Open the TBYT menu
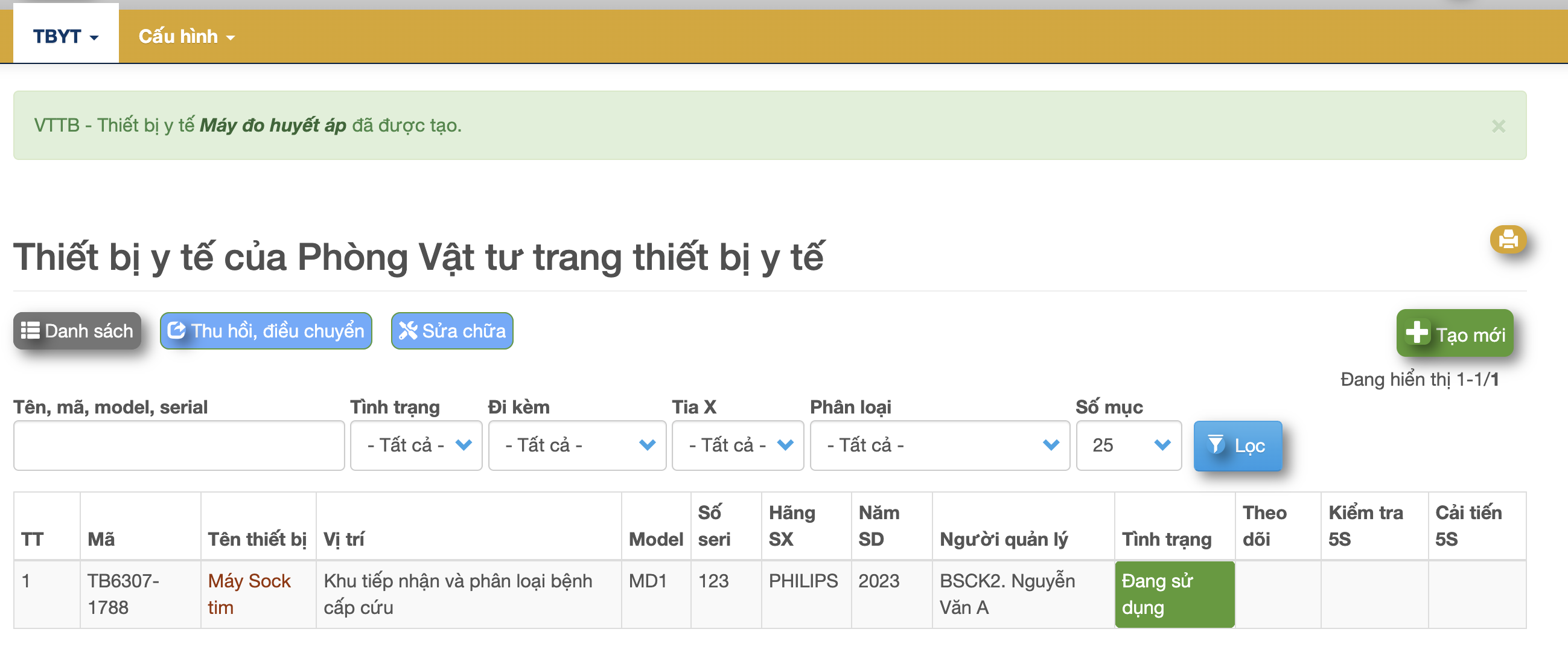 pyautogui.click(x=65, y=36)
